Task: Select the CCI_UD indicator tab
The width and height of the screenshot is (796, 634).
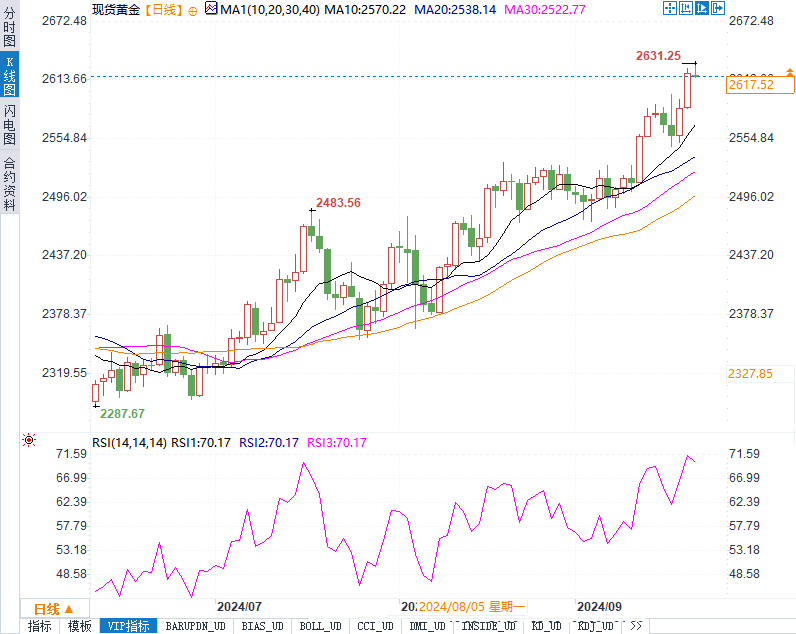Action: pos(376,626)
